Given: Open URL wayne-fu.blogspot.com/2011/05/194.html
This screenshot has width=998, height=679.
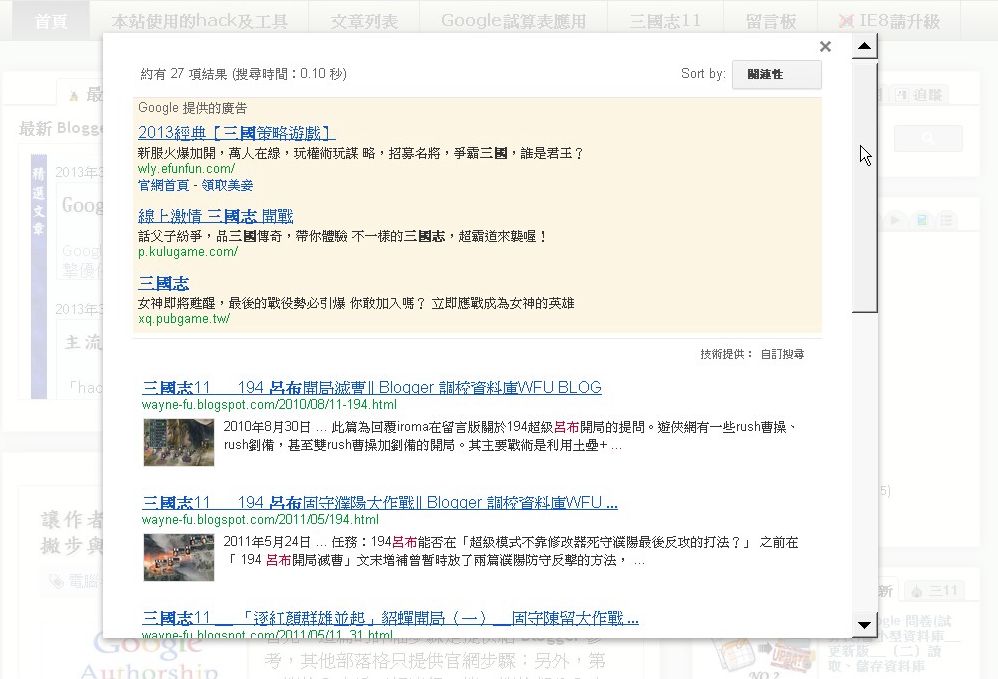Looking at the screenshot, I should (260, 520).
